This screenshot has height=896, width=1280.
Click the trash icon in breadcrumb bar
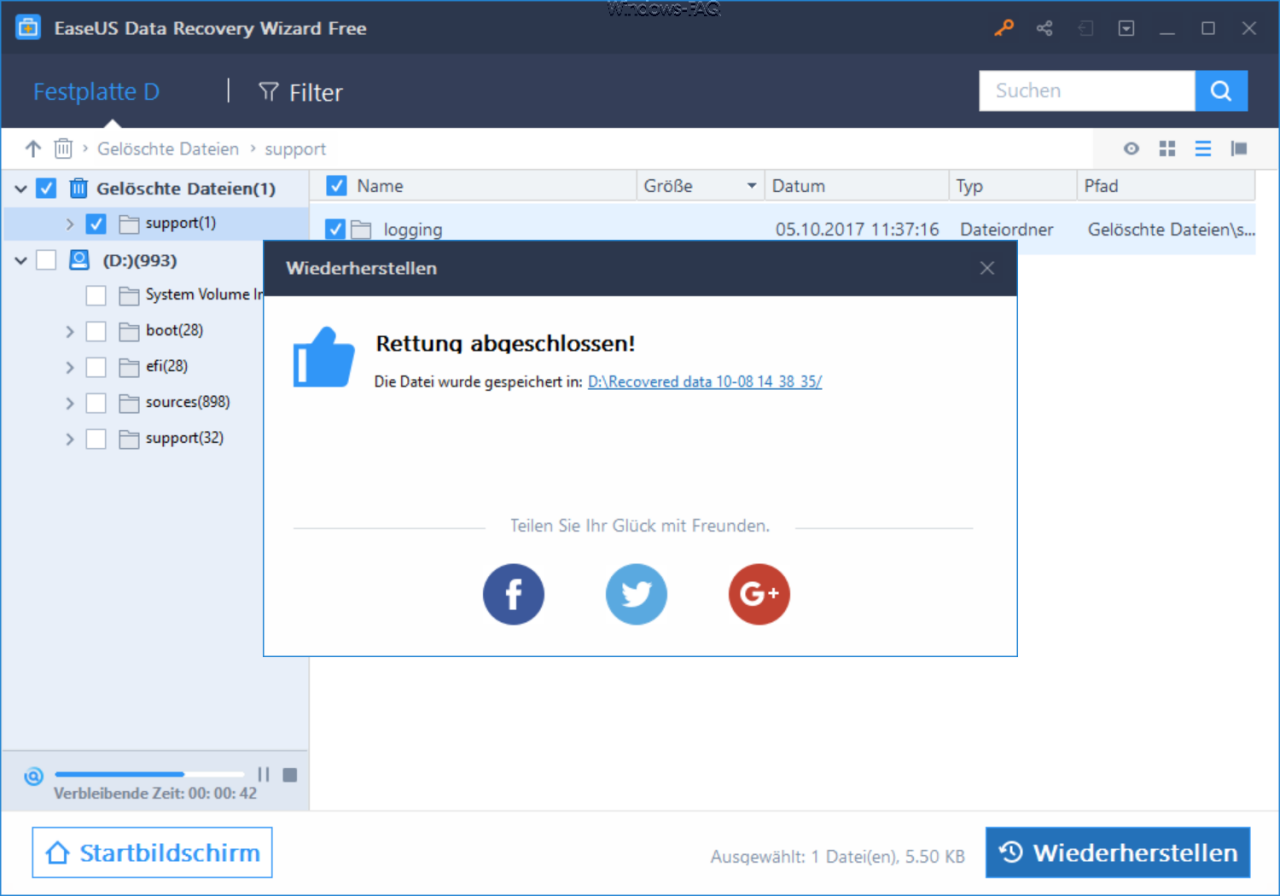tap(63, 149)
